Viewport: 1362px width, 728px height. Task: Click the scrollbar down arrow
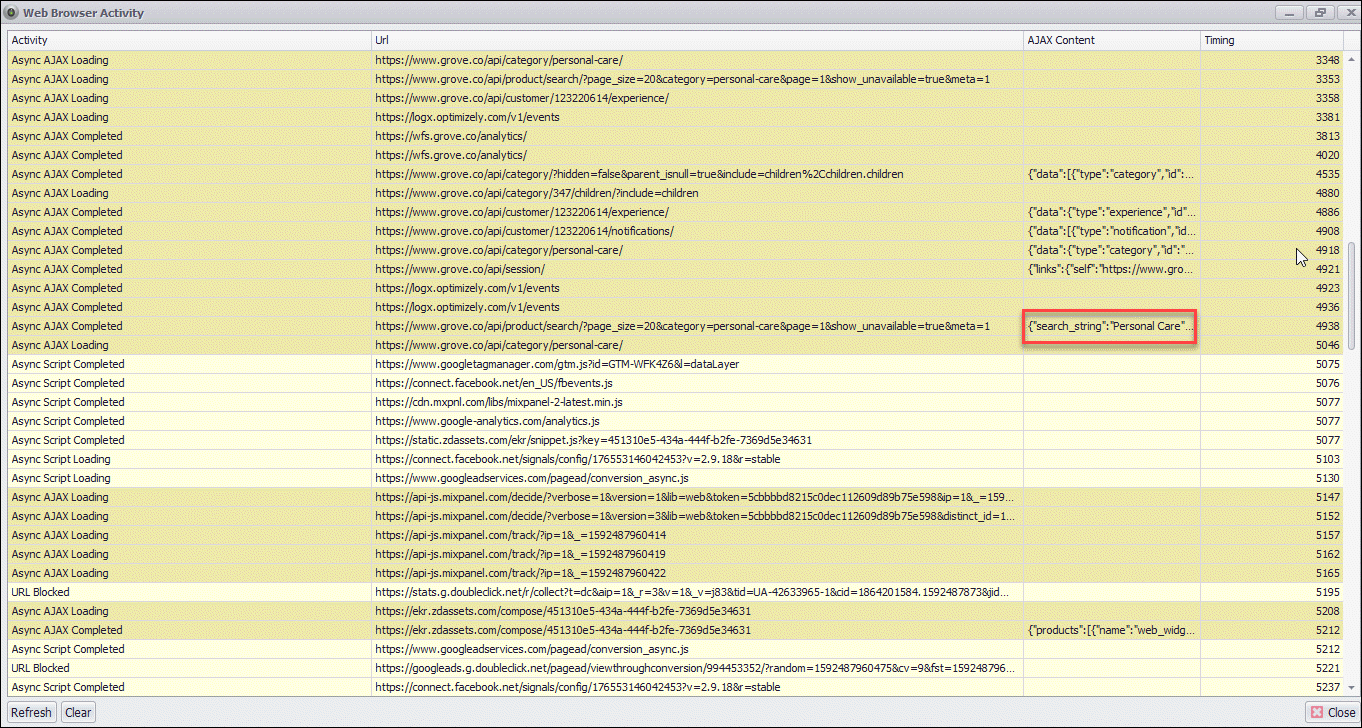coord(1353,689)
